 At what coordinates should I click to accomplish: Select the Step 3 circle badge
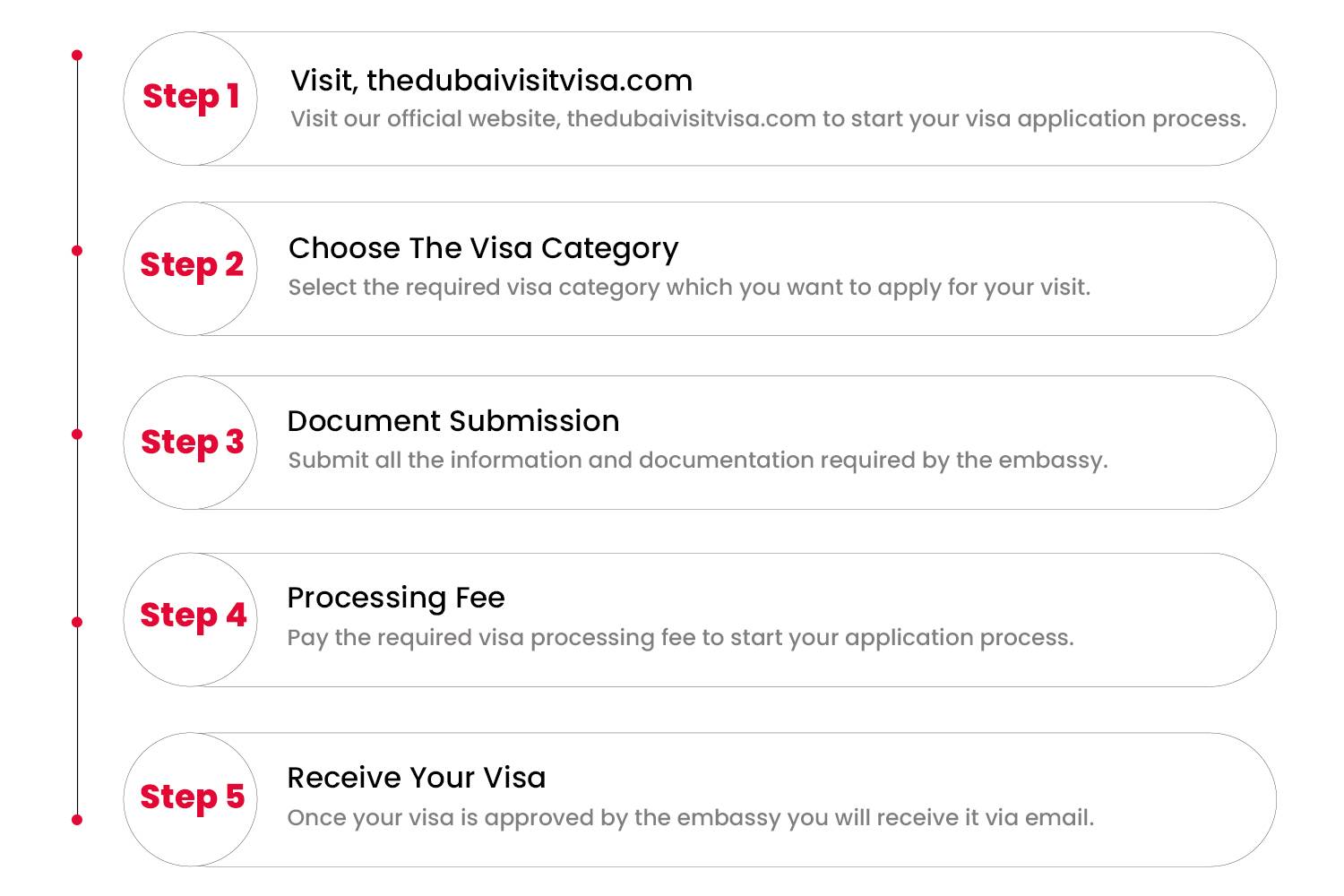point(191,443)
